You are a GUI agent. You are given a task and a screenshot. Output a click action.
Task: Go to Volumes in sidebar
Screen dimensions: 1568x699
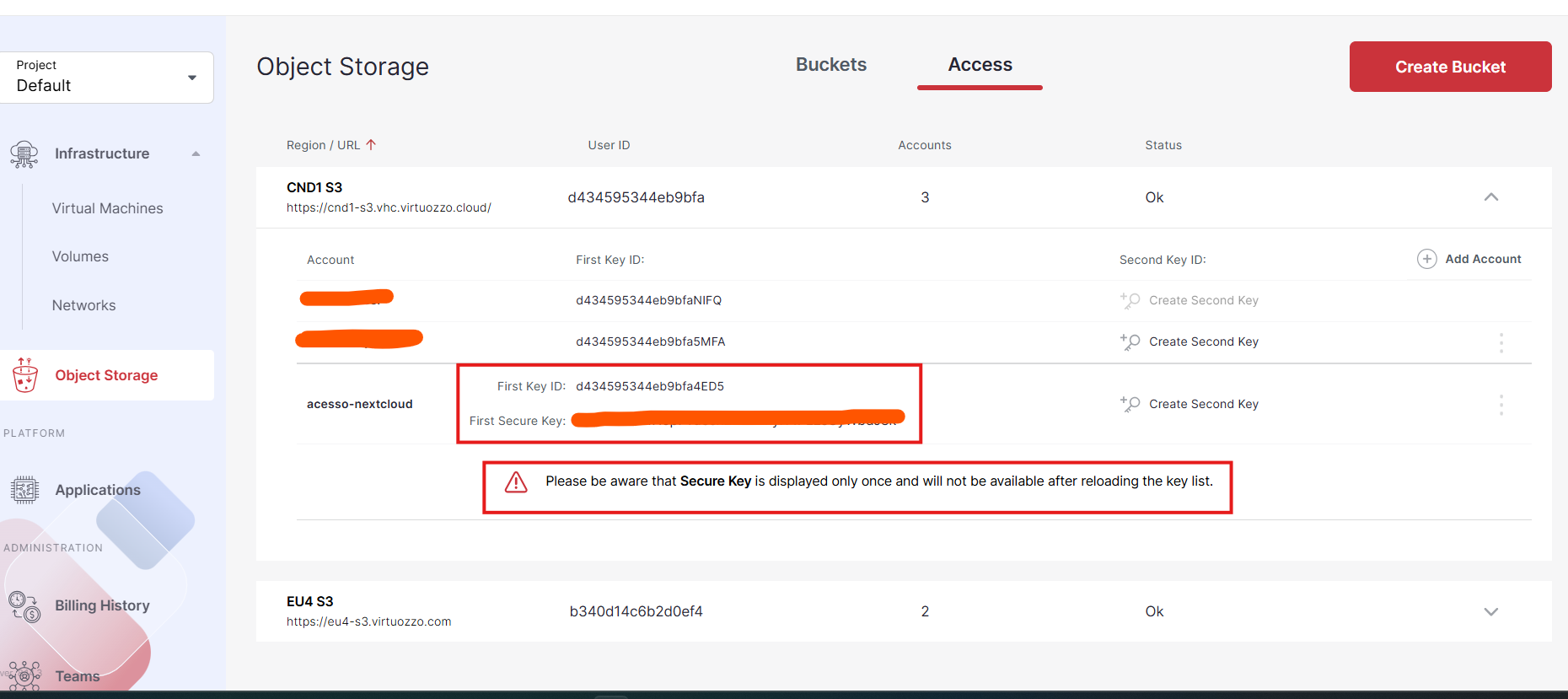pyautogui.click(x=80, y=256)
